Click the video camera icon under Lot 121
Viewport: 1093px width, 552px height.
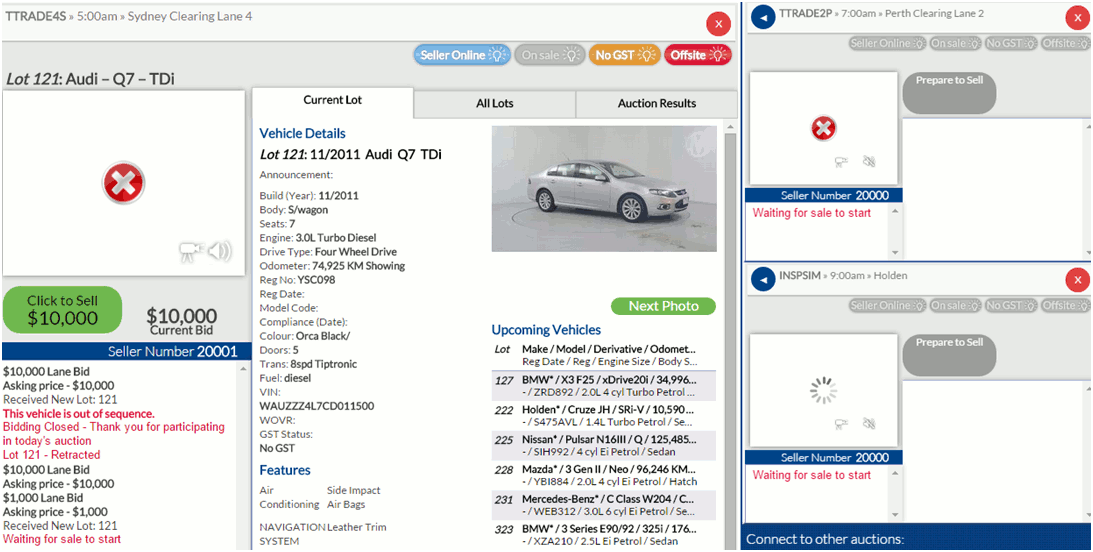click(x=190, y=252)
